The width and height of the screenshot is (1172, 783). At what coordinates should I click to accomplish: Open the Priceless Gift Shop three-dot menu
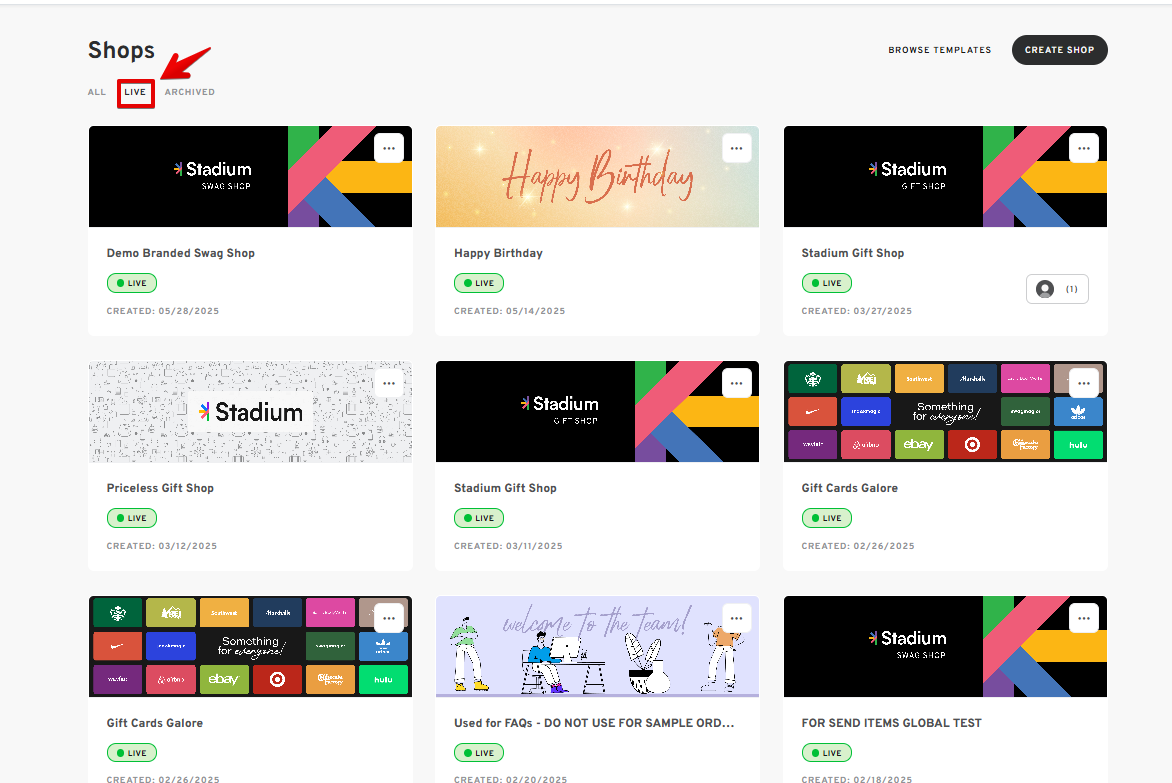[389, 383]
